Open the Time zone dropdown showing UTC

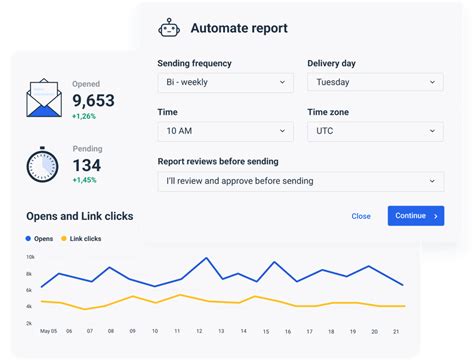coord(375,131)
